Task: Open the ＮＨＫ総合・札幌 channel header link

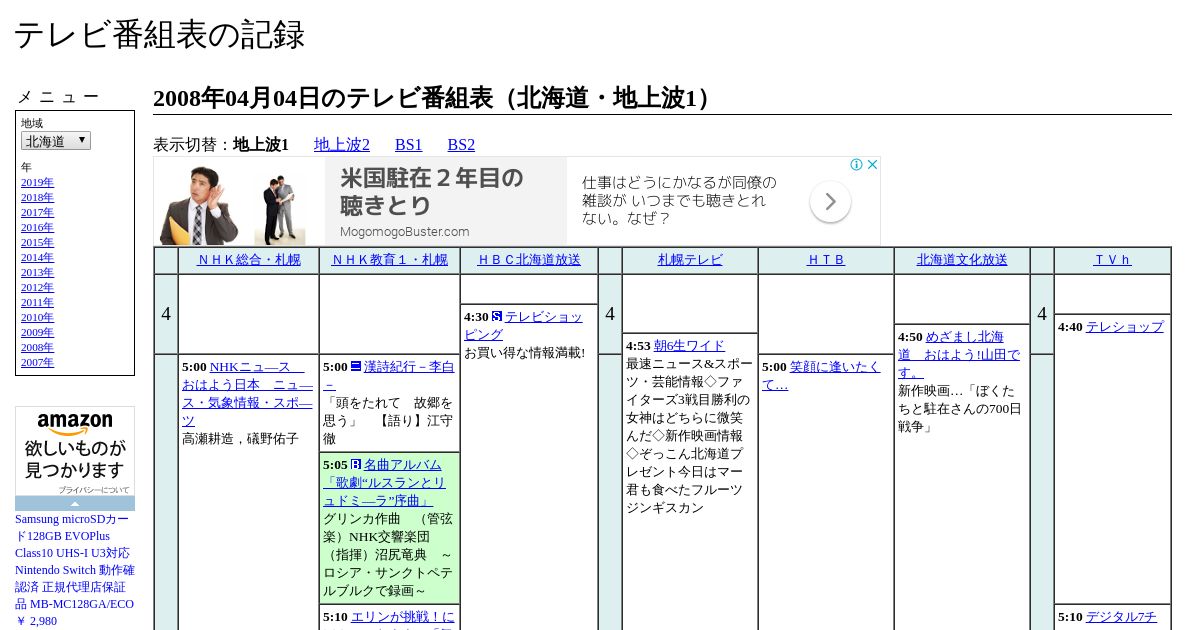Action: tap(248, 260)
